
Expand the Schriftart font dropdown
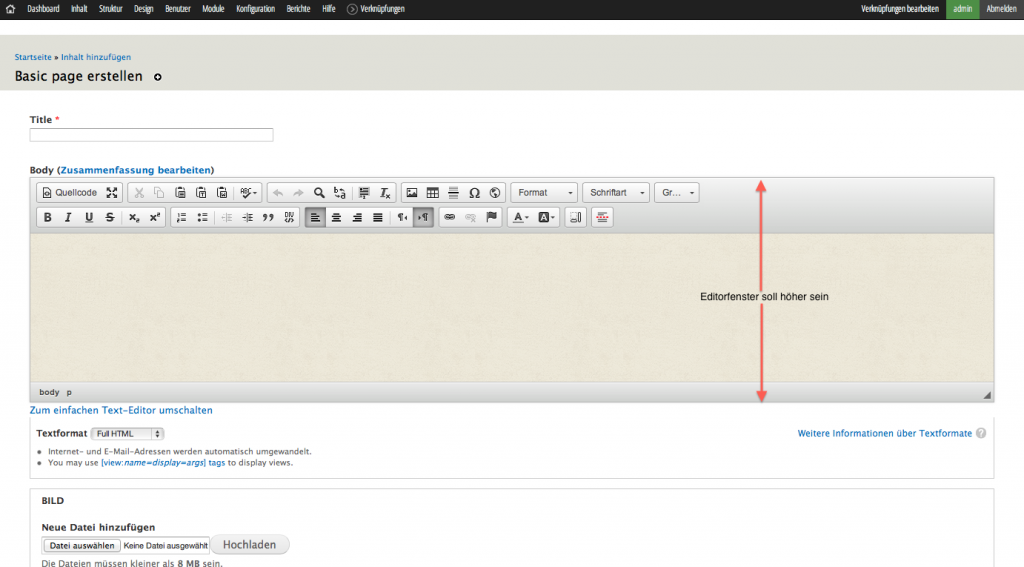point(616,192)
